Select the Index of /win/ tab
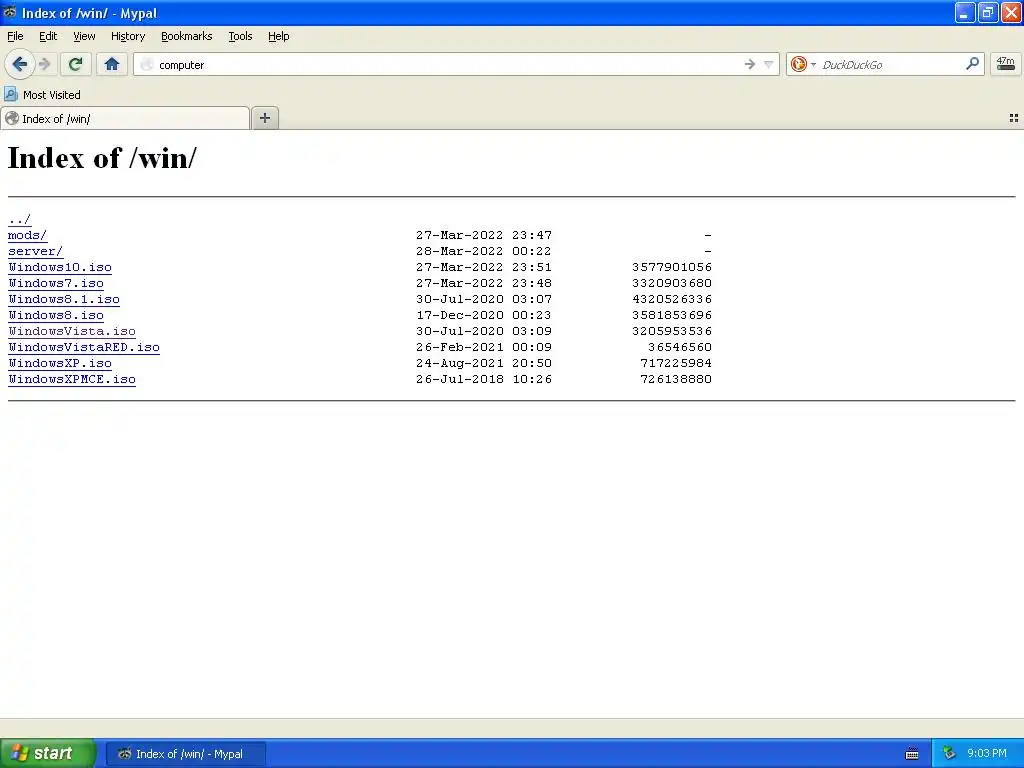The image size is (1024, 768). point(125,118)
